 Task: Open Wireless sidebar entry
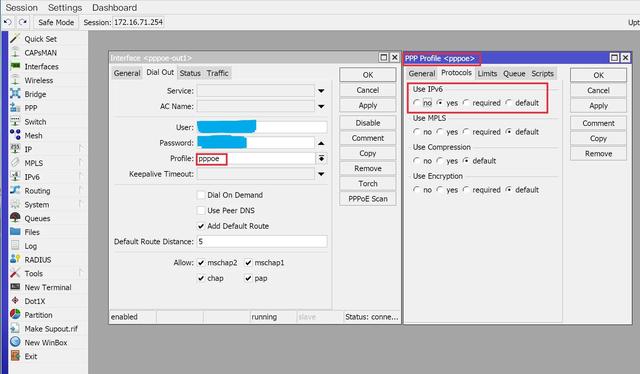coord(38,80)
